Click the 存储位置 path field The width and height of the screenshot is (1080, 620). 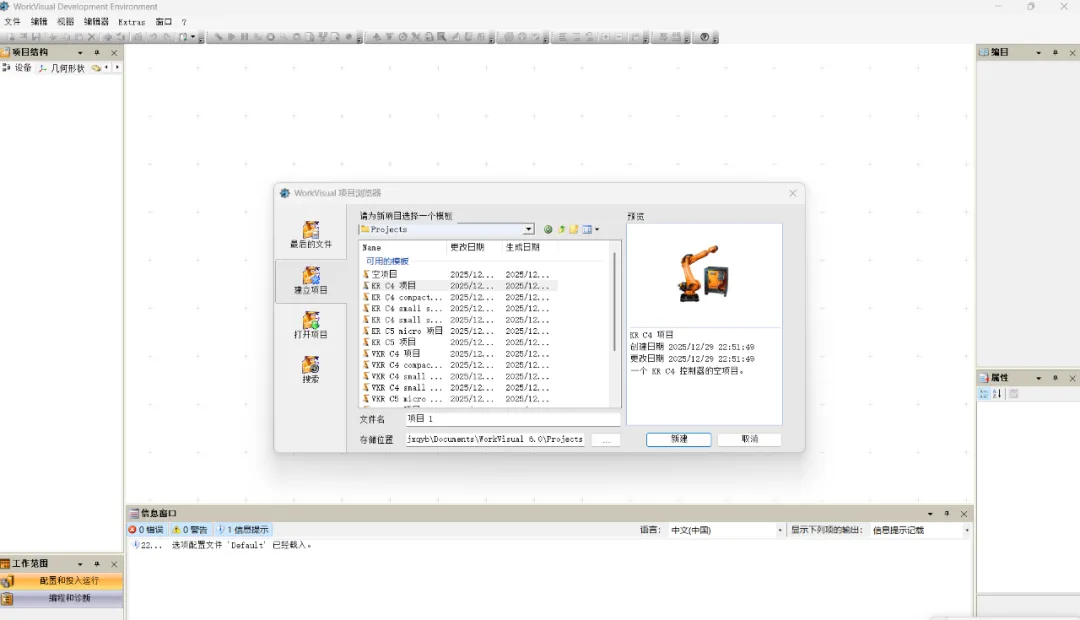[495, 440]
